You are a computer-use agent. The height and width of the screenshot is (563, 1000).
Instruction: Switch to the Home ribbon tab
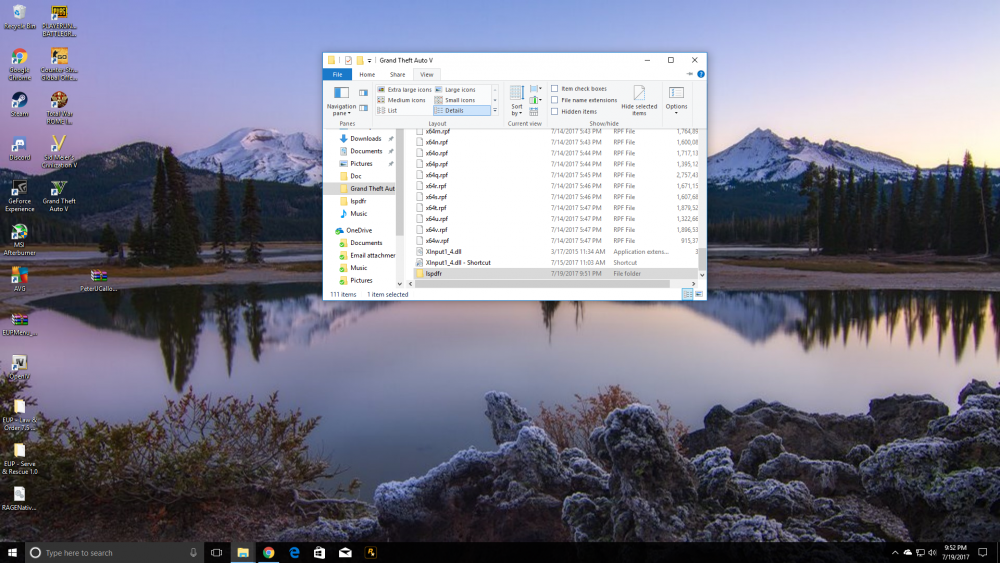[x=367, y=74]
